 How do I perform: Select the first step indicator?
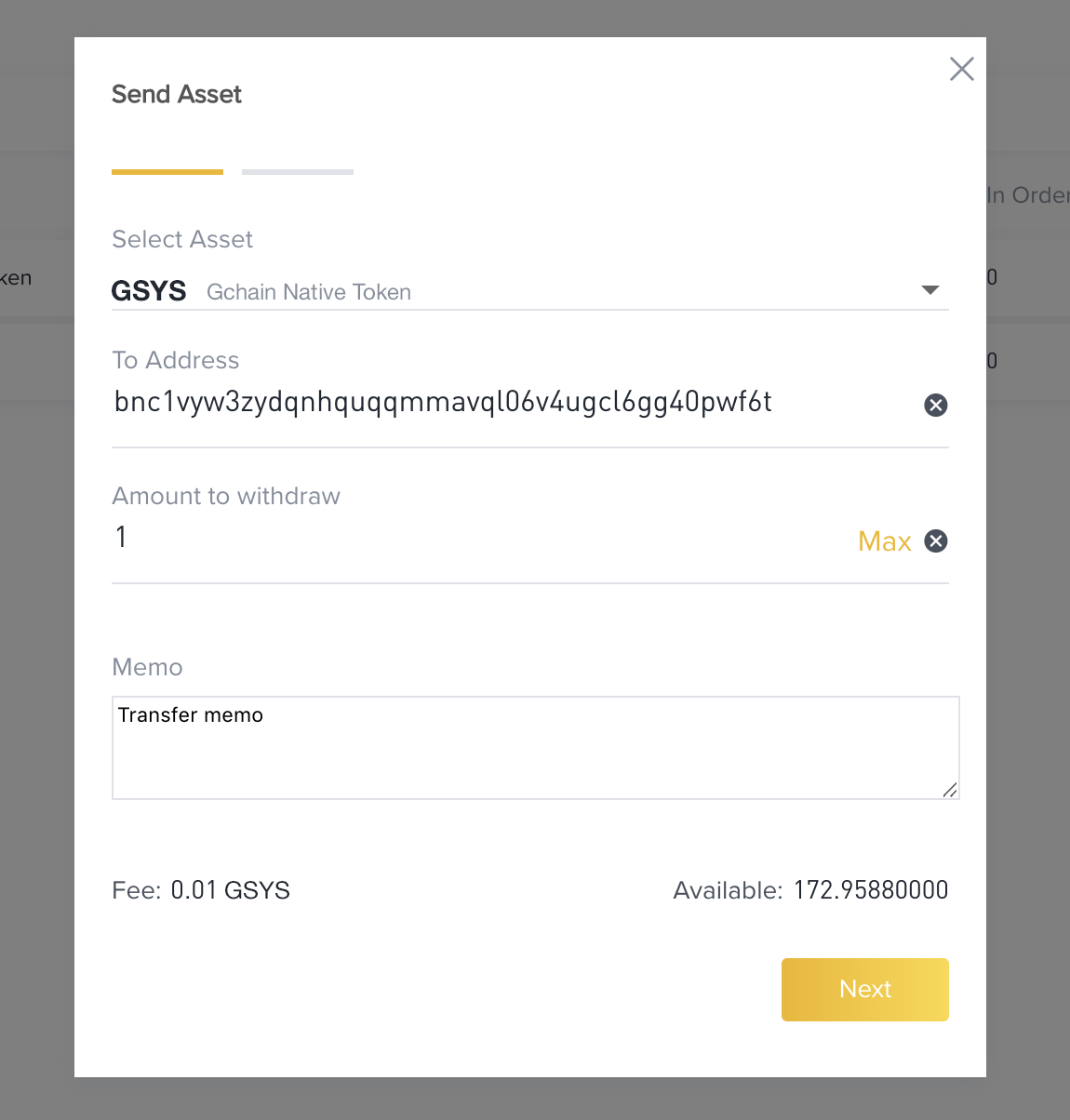pos(167,171)
